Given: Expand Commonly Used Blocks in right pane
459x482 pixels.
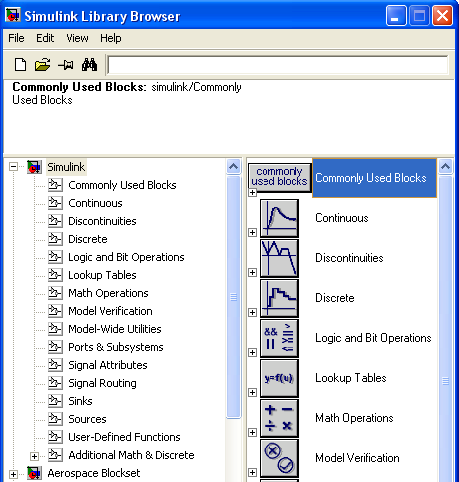Looking at the screenshot, I should pos(252,192).
